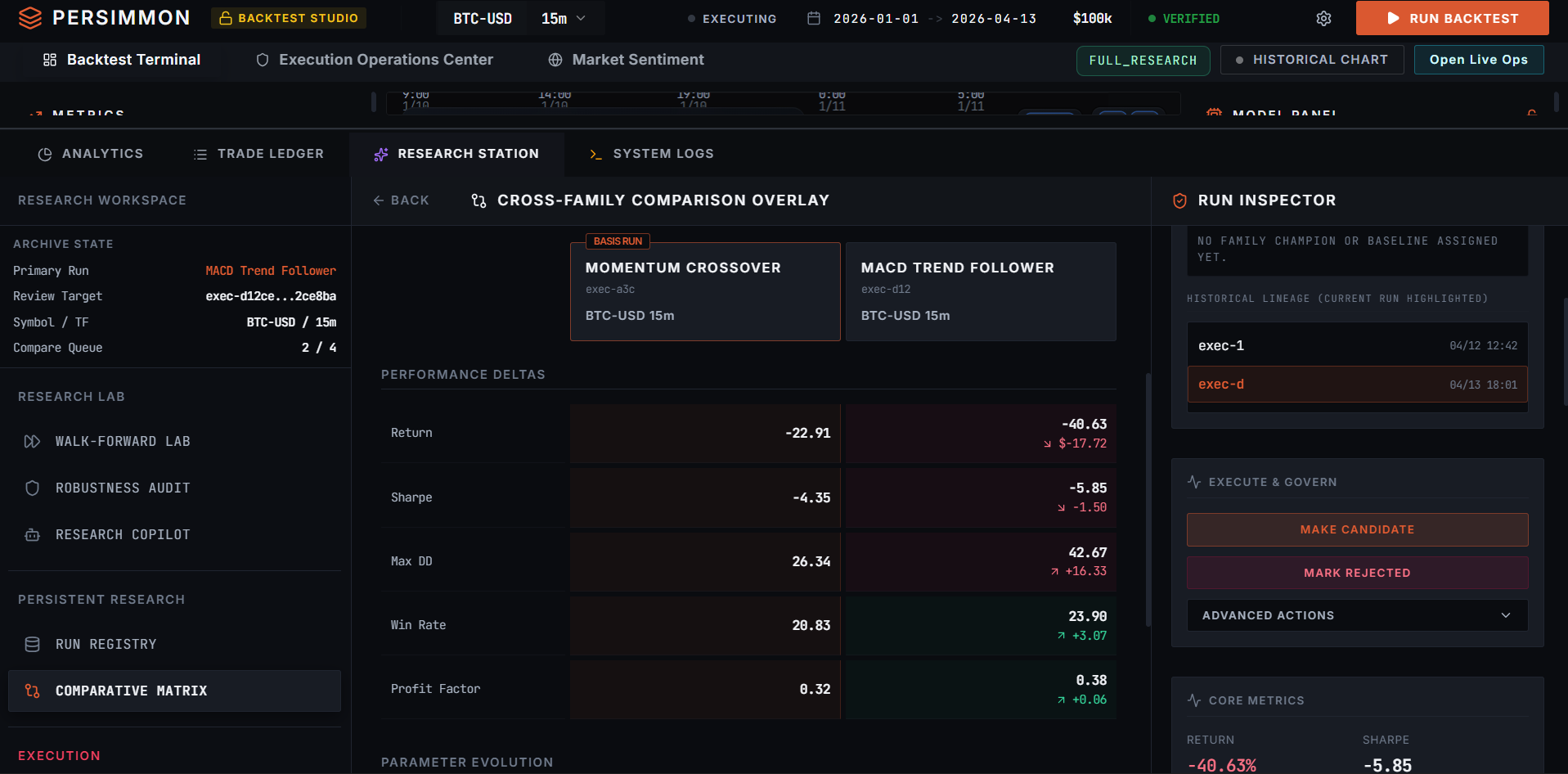Click the VERIFIED status indicator
Screen dimensions: 1568x774
[1184, 19]
